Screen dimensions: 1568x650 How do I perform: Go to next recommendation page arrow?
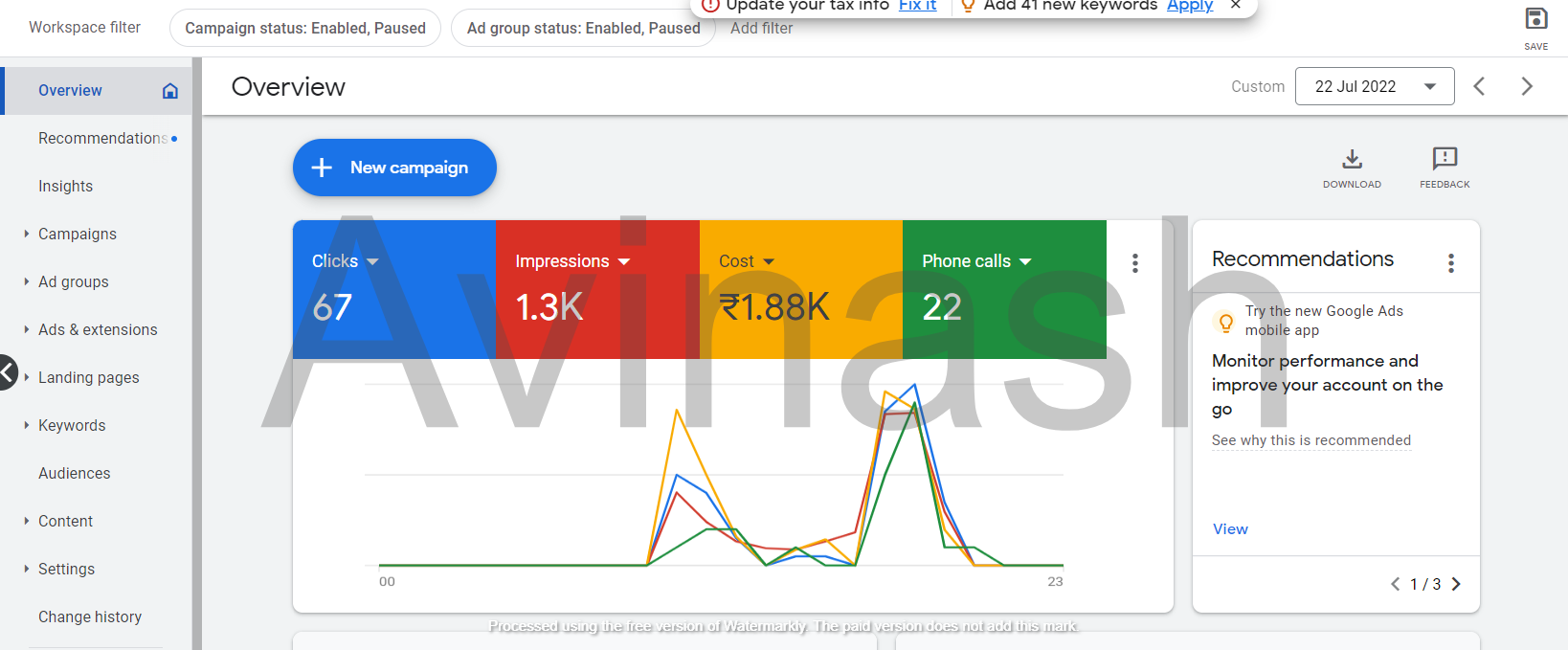coord(1456,584)
